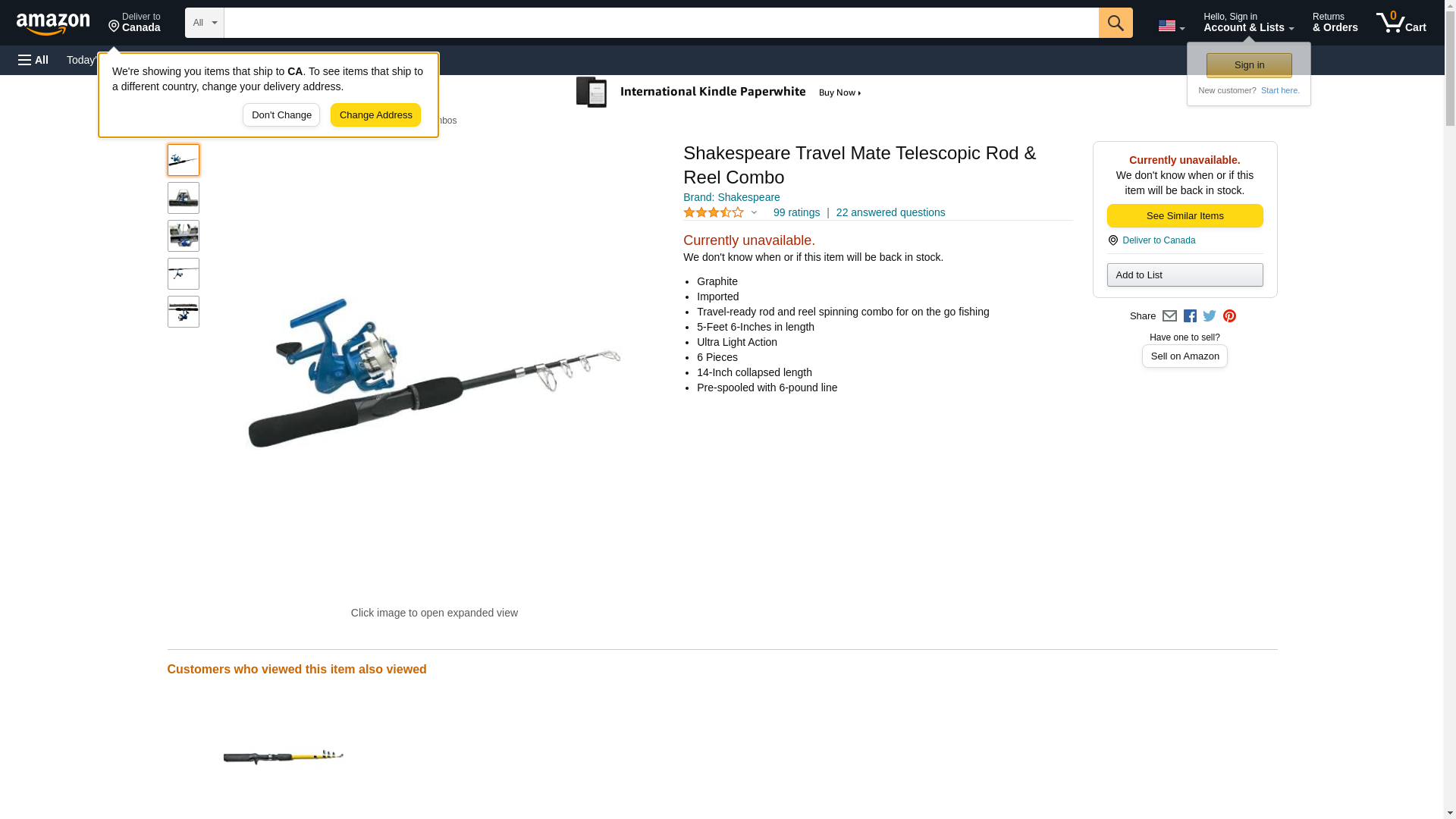Open the All hamburger menu
The image size is (1456, 819).
[x=33, y=60]
